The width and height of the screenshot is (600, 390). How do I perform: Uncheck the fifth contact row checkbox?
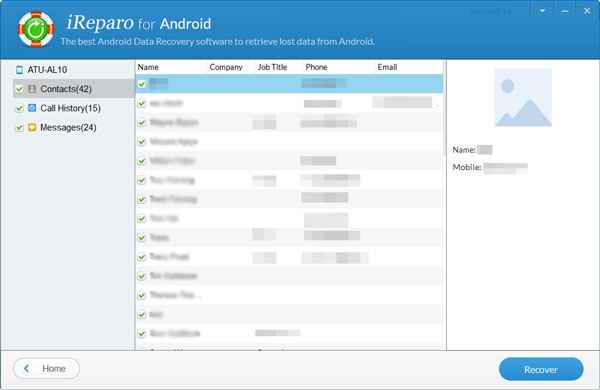[x=142, y=161]
